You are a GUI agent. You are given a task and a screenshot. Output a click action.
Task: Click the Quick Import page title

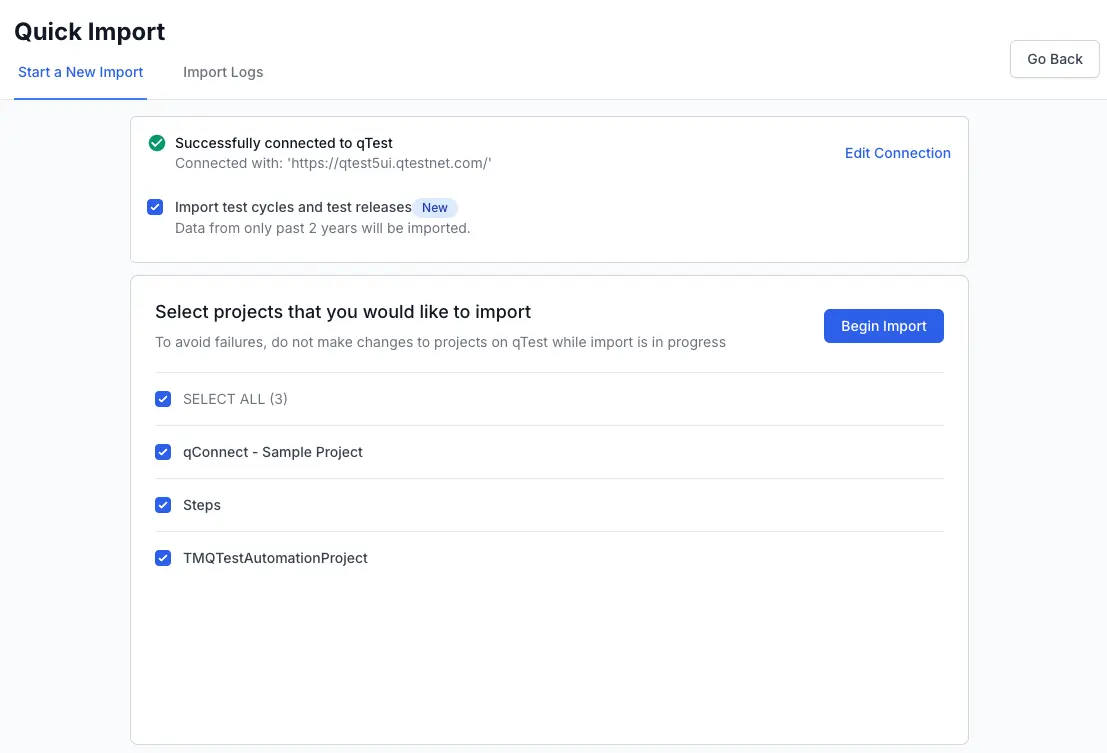90,32
